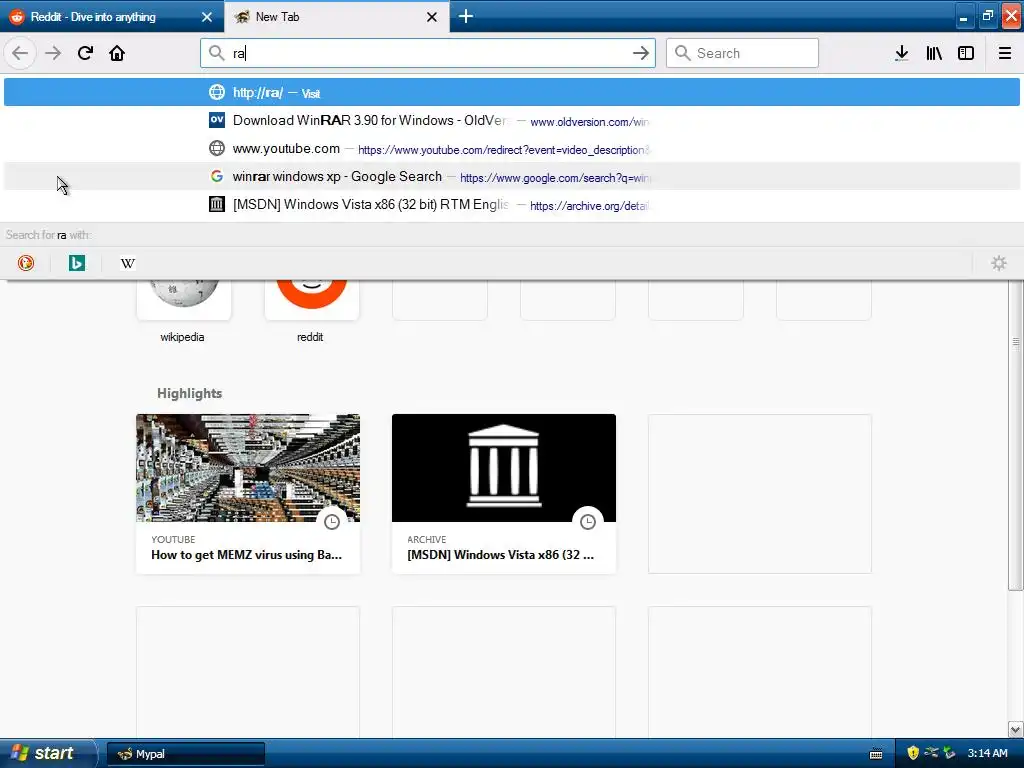The height and width of the screenshot is (768, 1024).
Task: Click the history clock icon on YouTube card
Action: [332, 522]
